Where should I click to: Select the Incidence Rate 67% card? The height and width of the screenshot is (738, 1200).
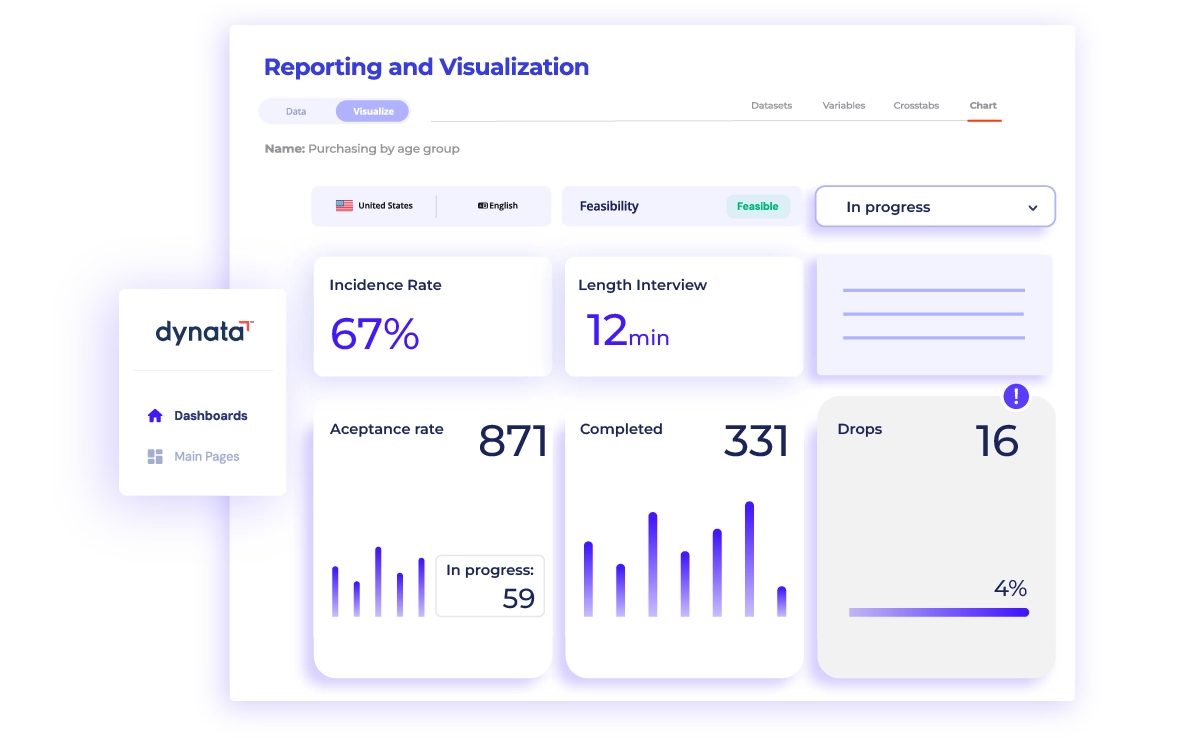[x=432, y=316]
